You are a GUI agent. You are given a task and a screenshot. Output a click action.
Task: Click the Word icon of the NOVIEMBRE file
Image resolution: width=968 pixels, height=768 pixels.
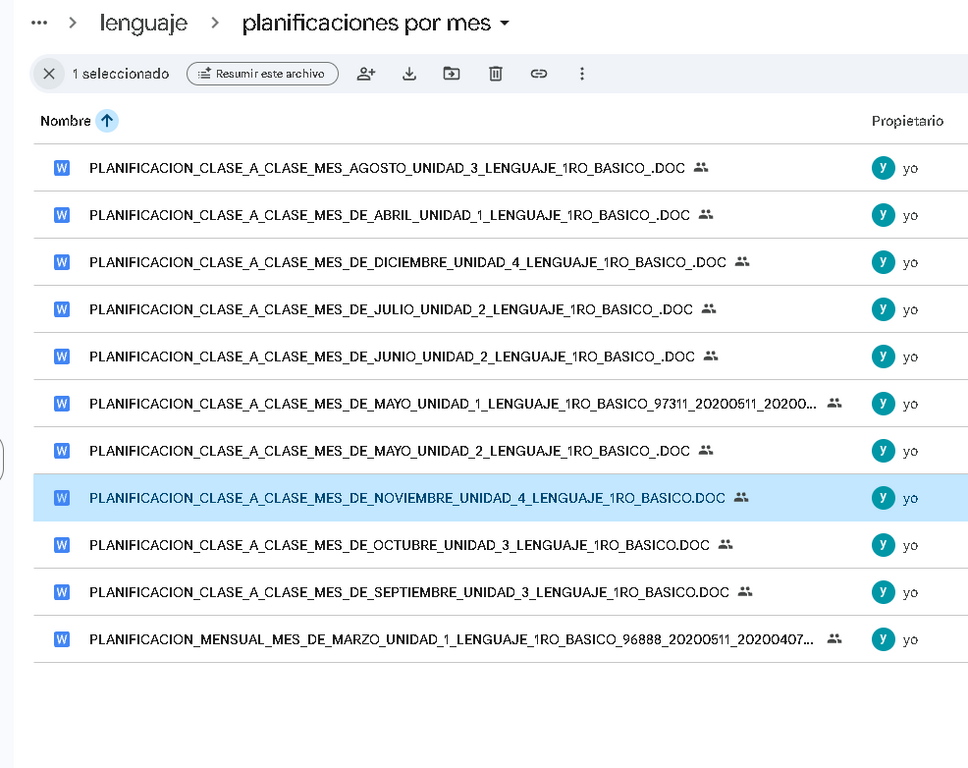tap(62, 498)
